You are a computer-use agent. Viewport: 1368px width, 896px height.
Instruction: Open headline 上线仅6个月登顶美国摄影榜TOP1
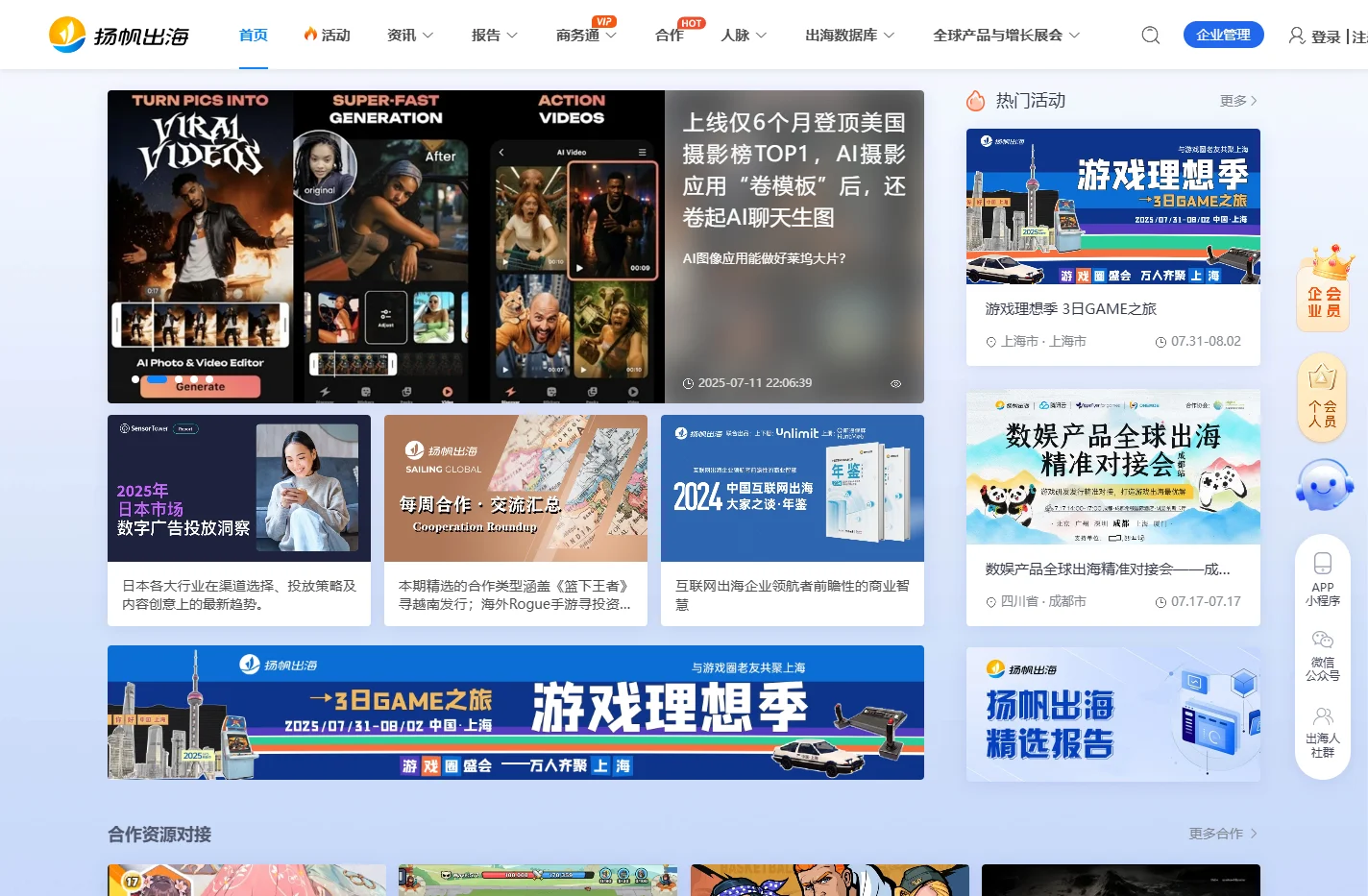794,170
